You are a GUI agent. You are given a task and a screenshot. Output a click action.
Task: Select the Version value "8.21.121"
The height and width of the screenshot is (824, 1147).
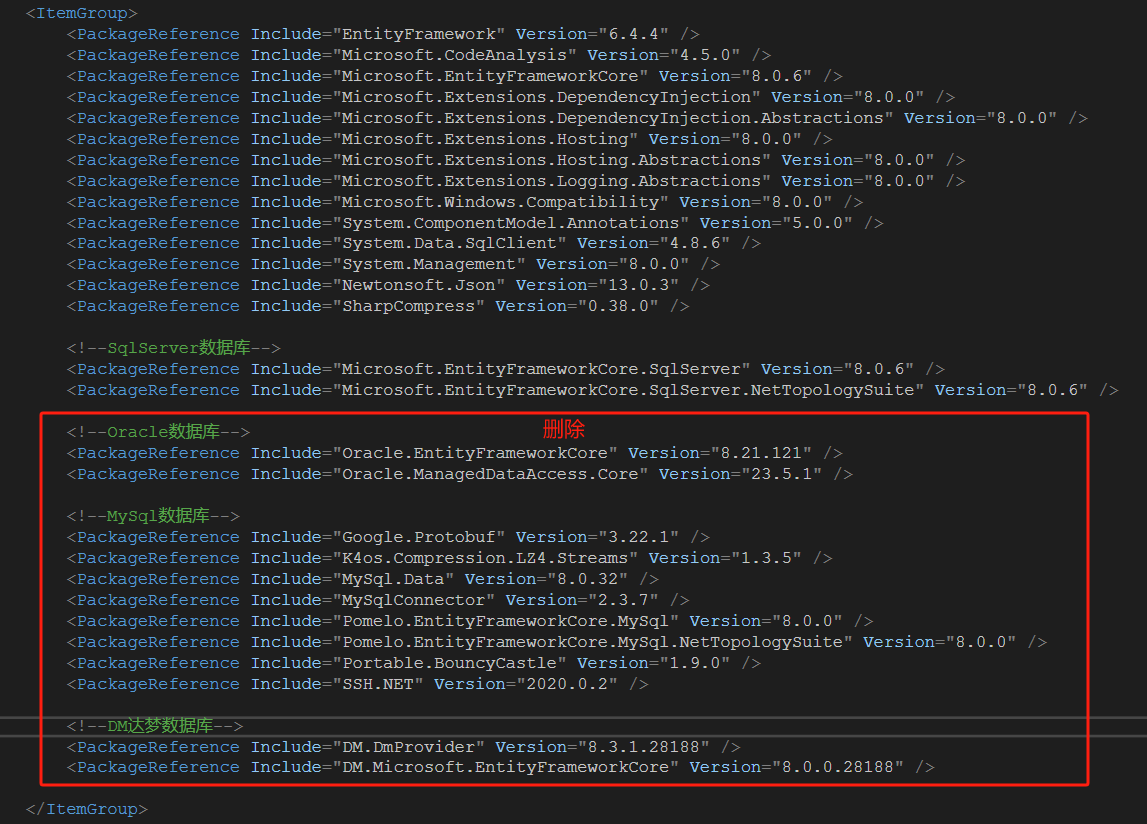pos(761,454)
